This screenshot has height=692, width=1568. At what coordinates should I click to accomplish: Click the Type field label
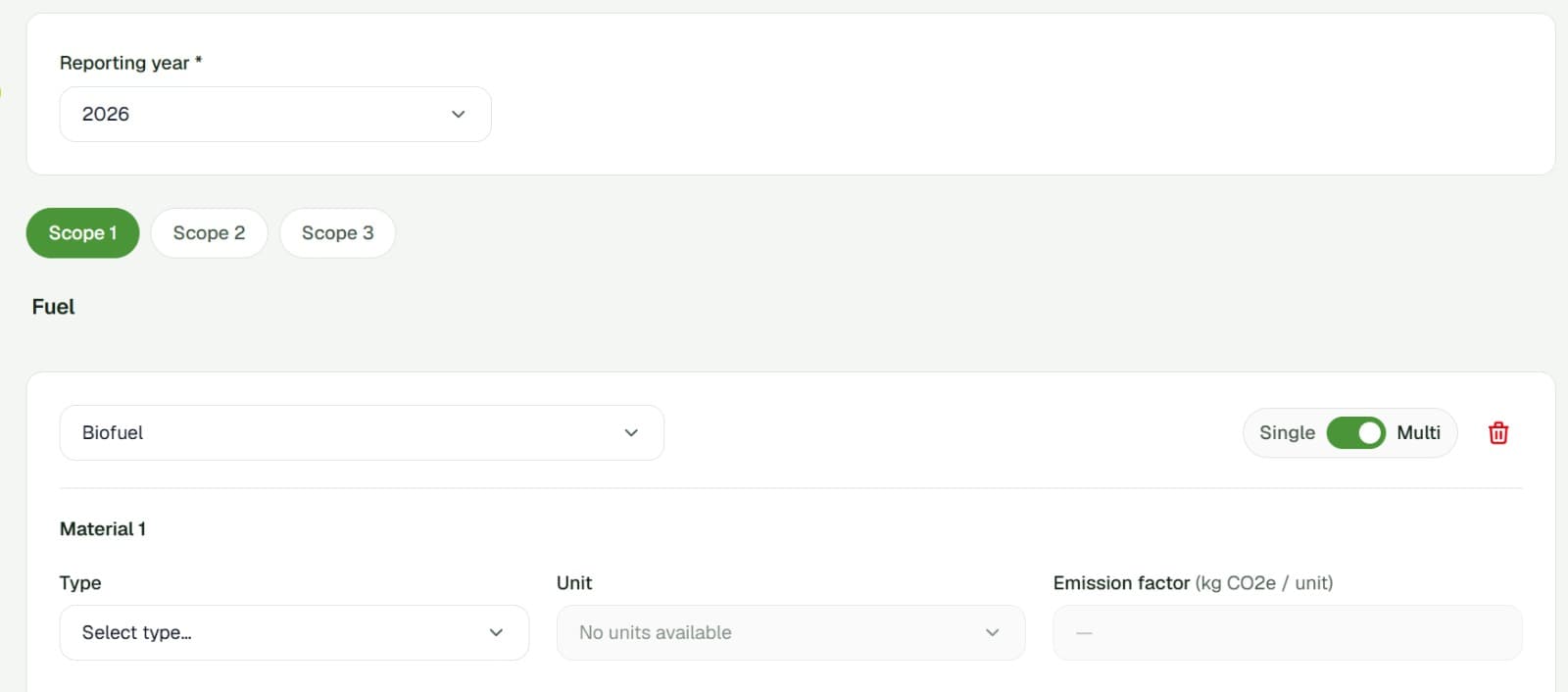[80, 583]
